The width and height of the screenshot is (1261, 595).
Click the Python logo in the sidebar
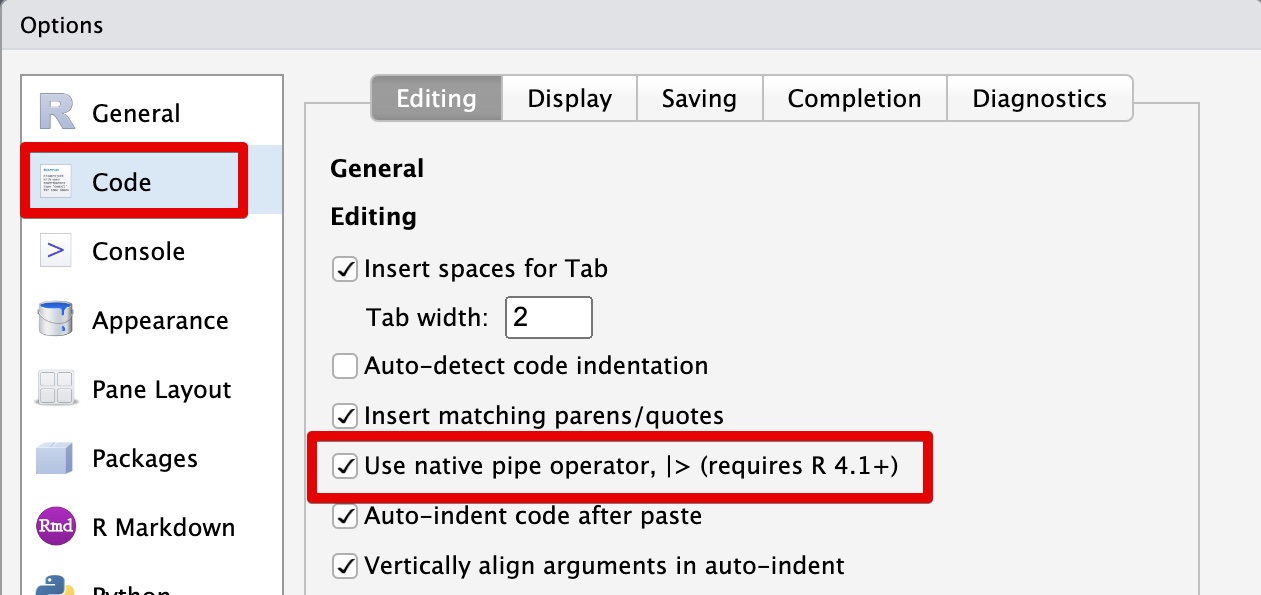[55, 587]
